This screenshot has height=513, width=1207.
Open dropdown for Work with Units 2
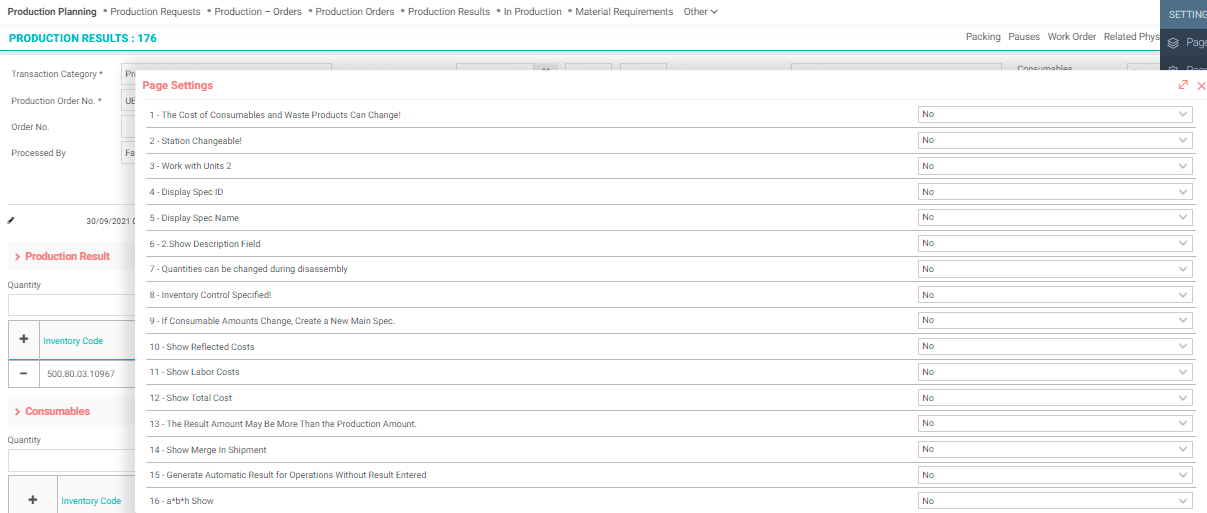click(1055, 166)
